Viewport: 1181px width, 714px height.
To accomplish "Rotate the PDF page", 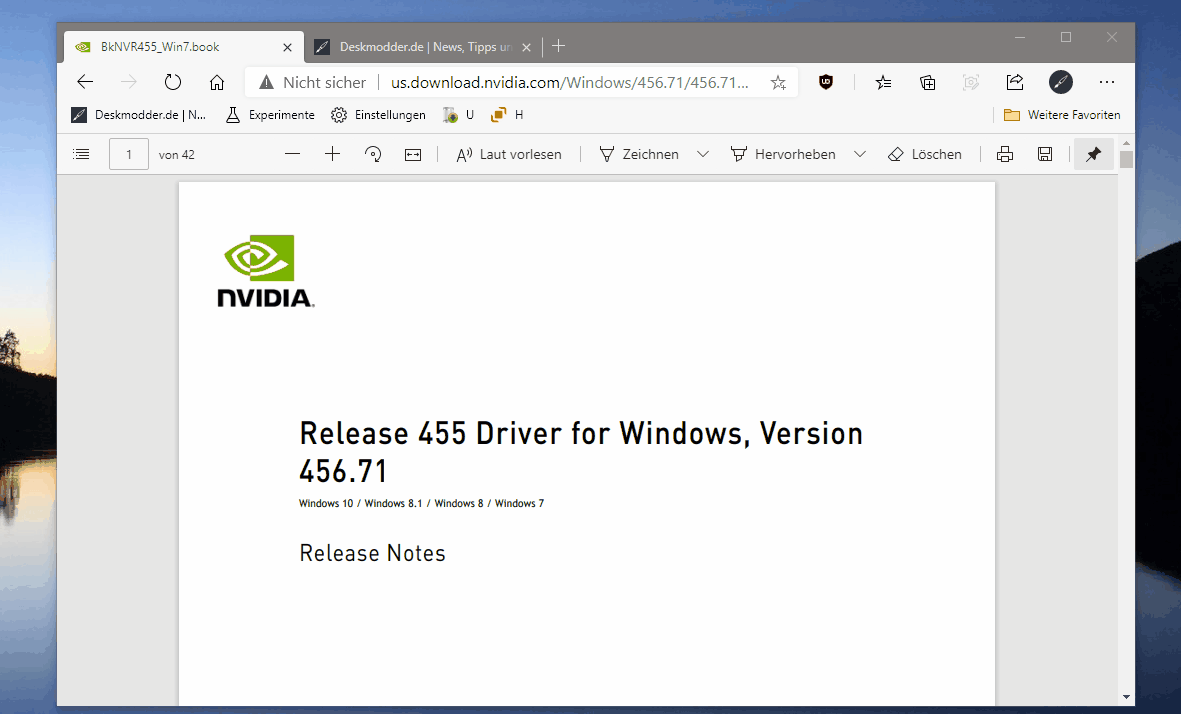I will click(x=373, y=154).
